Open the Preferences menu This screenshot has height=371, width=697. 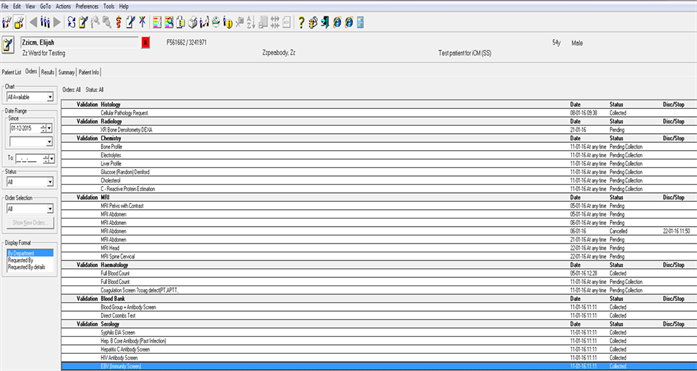[87, 6]
